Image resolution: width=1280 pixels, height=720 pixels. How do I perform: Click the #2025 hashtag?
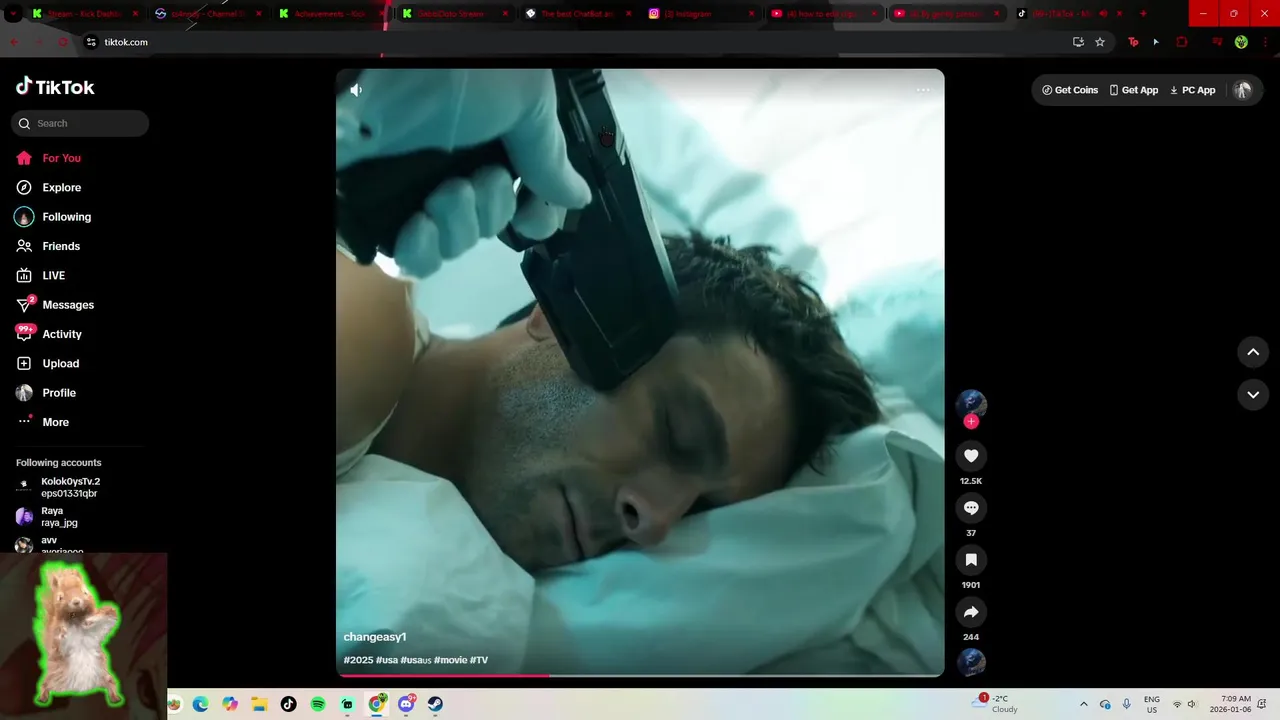358,660
